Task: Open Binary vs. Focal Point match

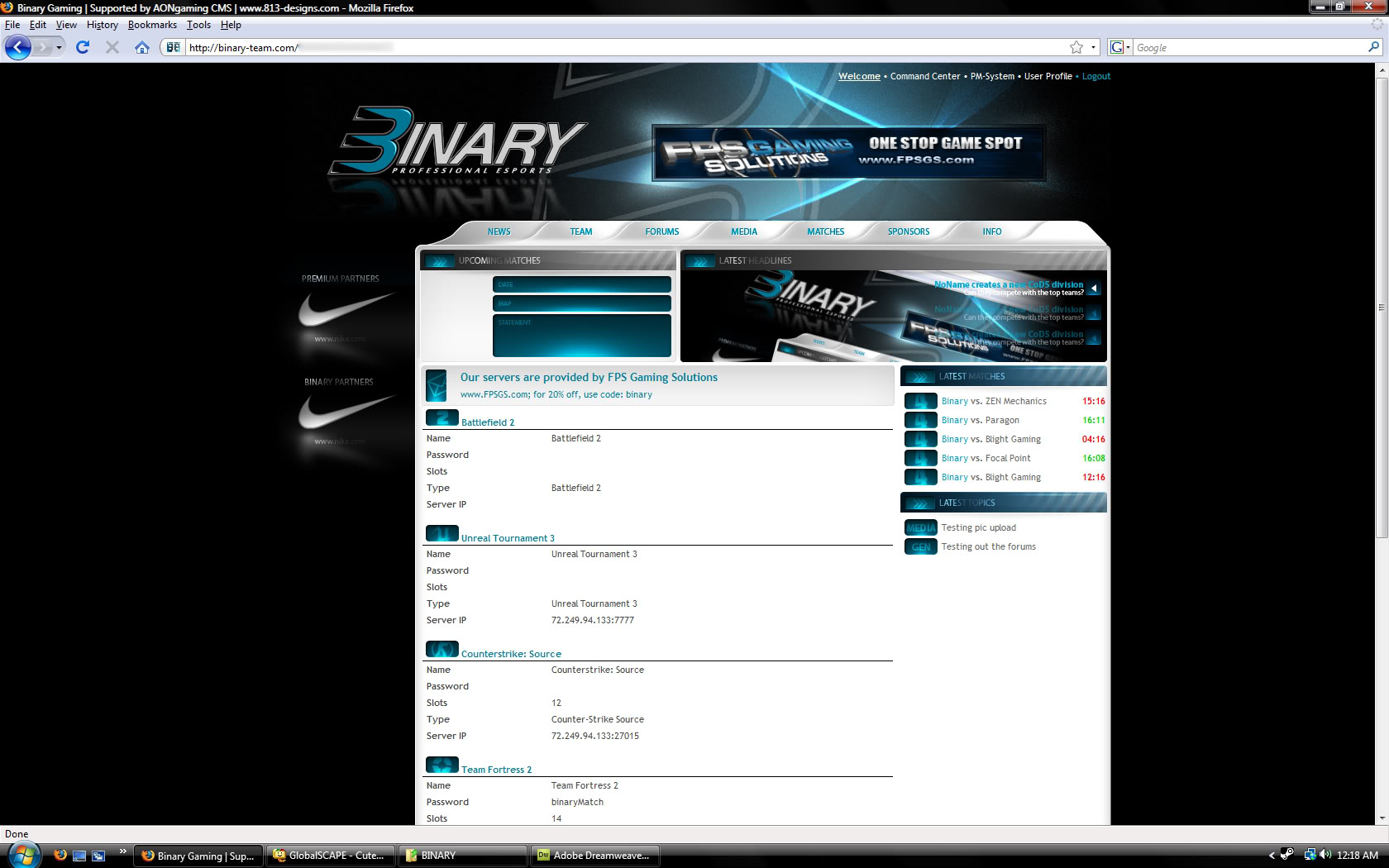Action: pos(986,458)
